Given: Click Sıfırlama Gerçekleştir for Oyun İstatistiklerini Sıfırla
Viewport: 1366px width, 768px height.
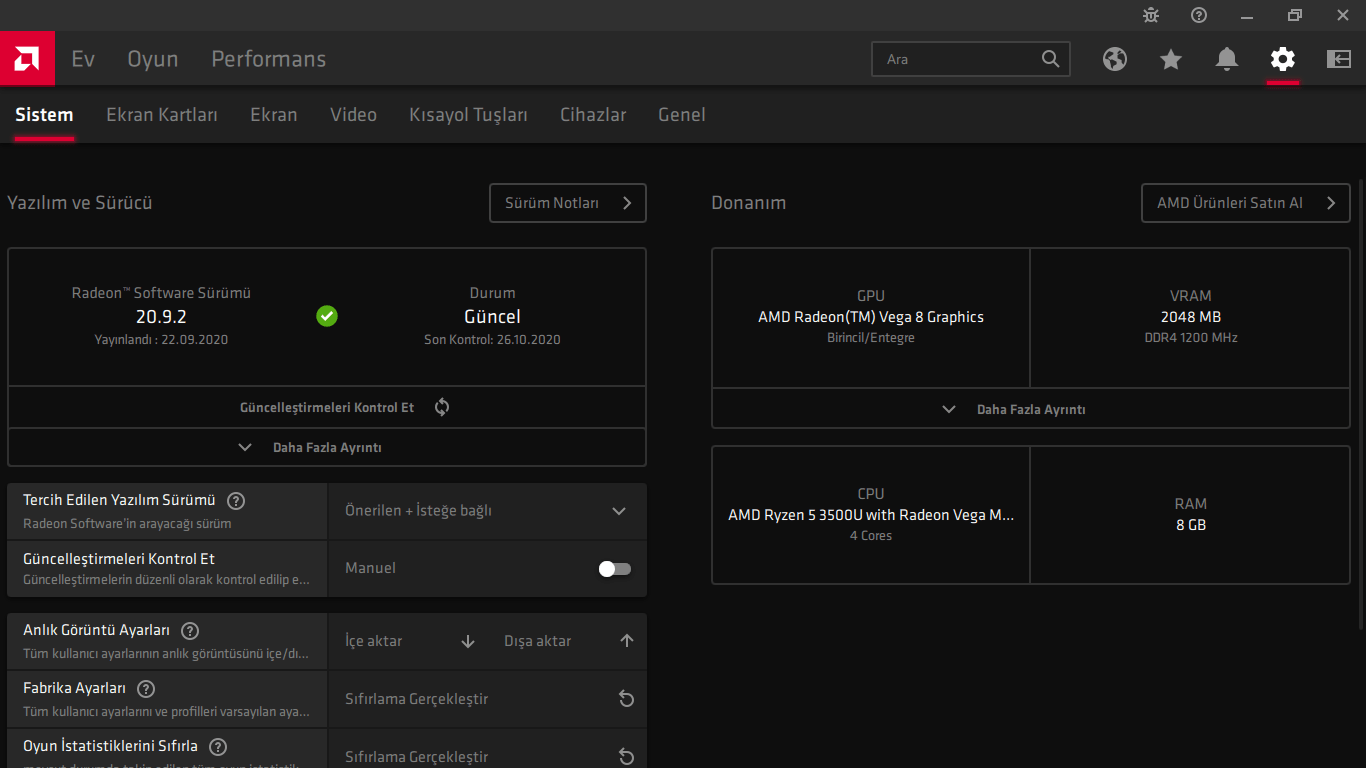Looking at the screenshot, I should (487, 756).
